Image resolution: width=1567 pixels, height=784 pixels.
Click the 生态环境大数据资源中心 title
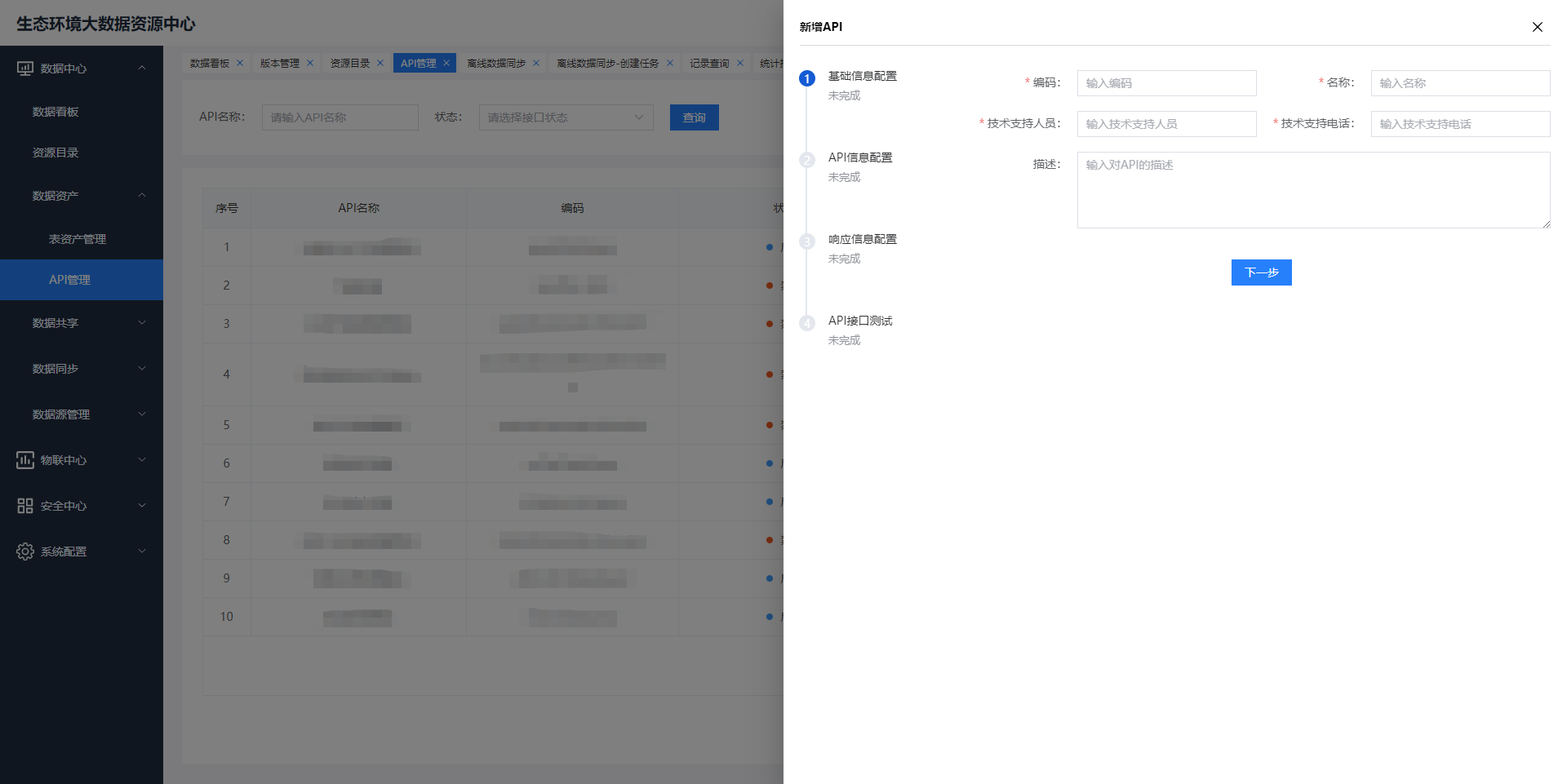pyautogui.click(x=106, y=24)
